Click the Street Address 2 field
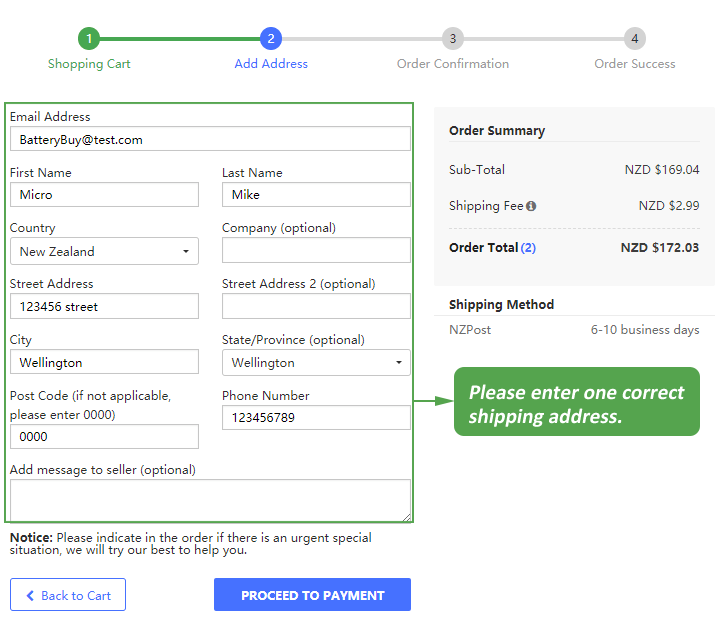This screenshot has height=642, width=718. 316,306
